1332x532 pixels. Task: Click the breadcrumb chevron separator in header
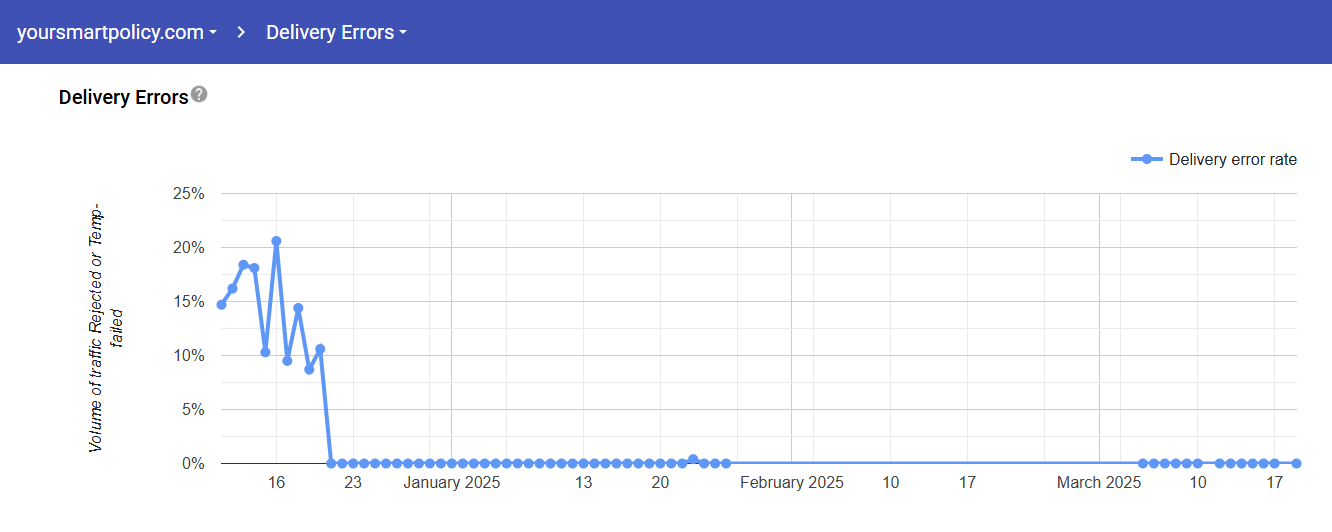(241, 32)
